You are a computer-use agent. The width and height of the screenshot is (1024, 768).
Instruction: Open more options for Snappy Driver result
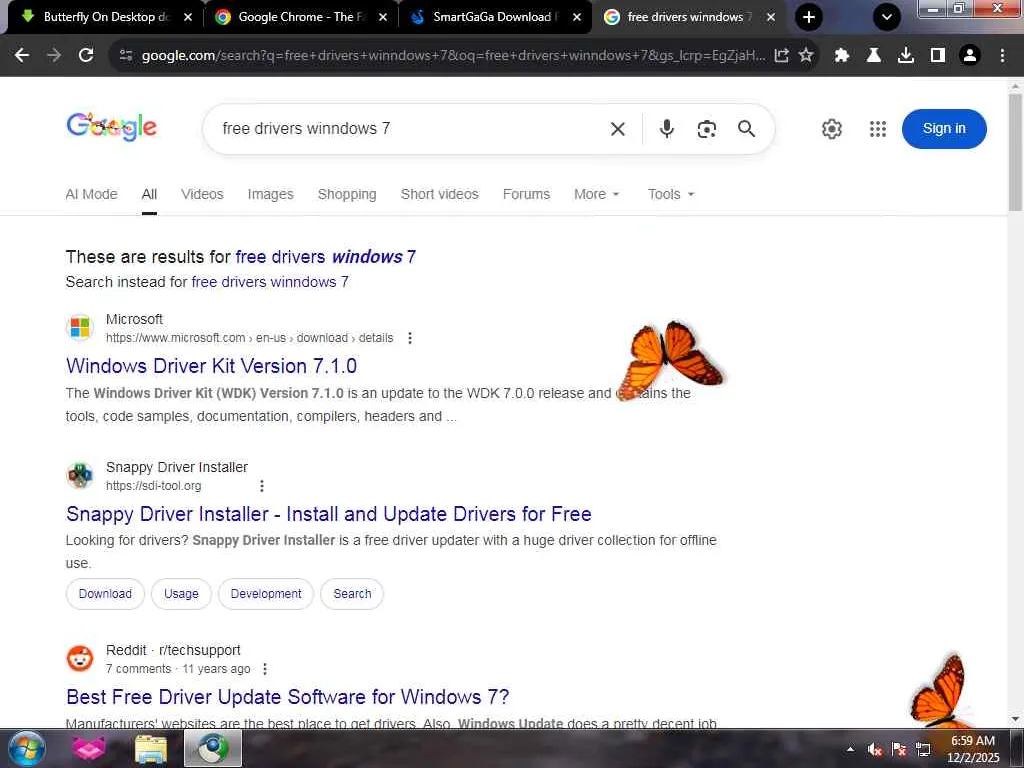261,486
